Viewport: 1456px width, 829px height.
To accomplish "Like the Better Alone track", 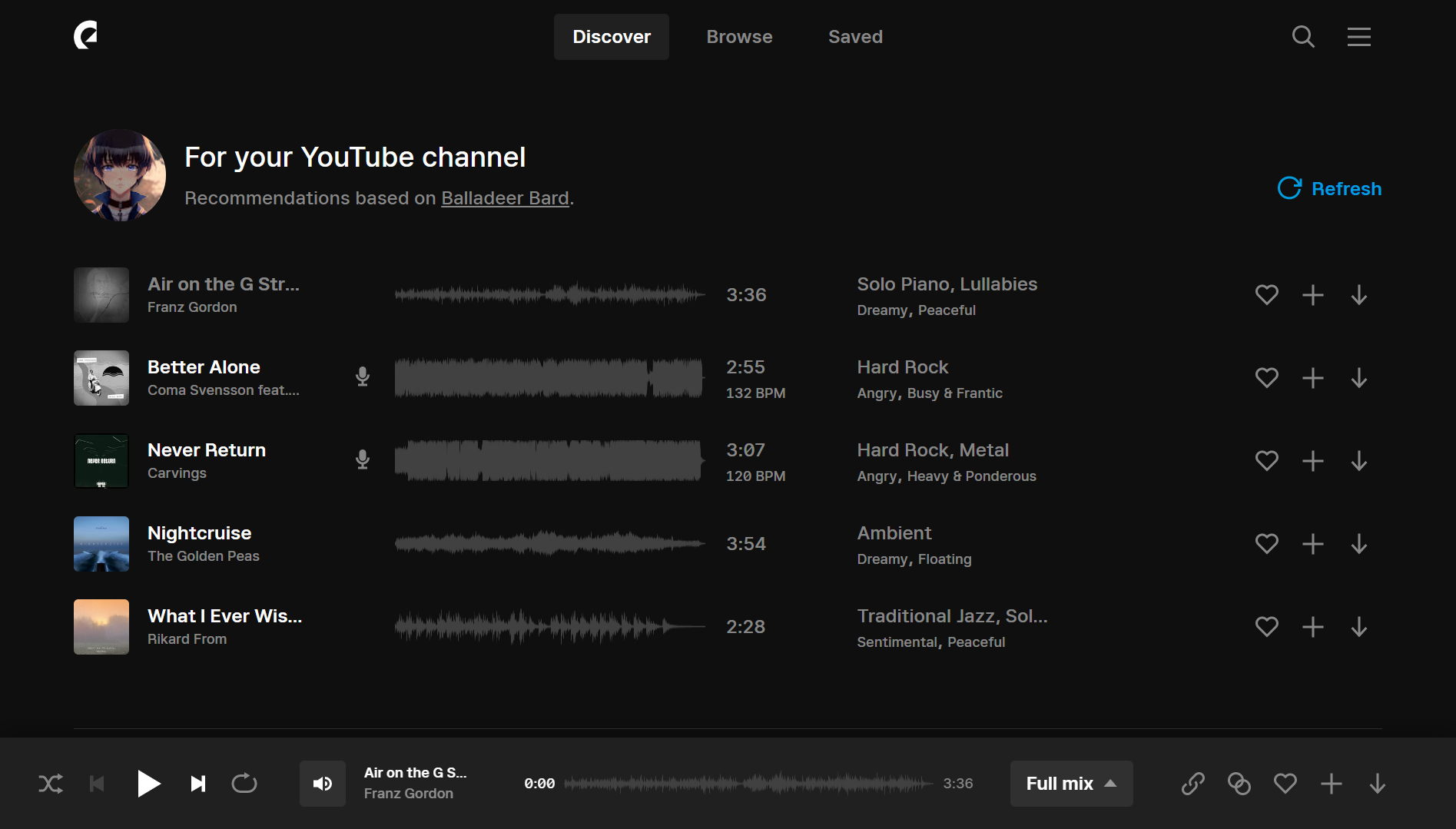I will pyautogui.click(x=1267, y=378).
